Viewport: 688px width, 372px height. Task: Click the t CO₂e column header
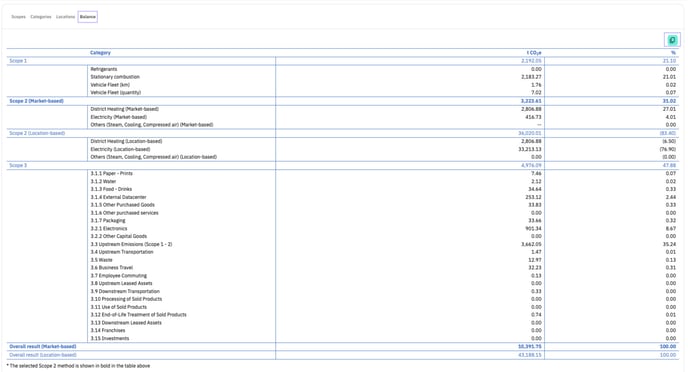[534, 53]
